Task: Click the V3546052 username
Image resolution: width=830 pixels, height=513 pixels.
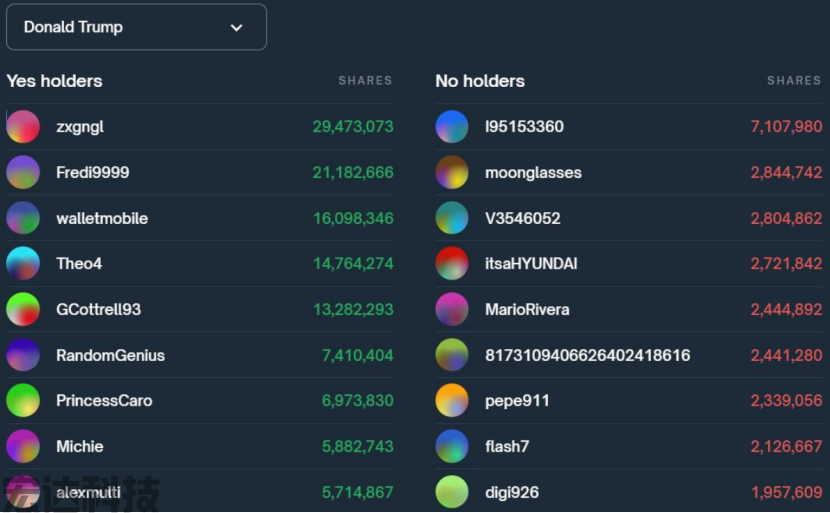Action: pos(522,218)
